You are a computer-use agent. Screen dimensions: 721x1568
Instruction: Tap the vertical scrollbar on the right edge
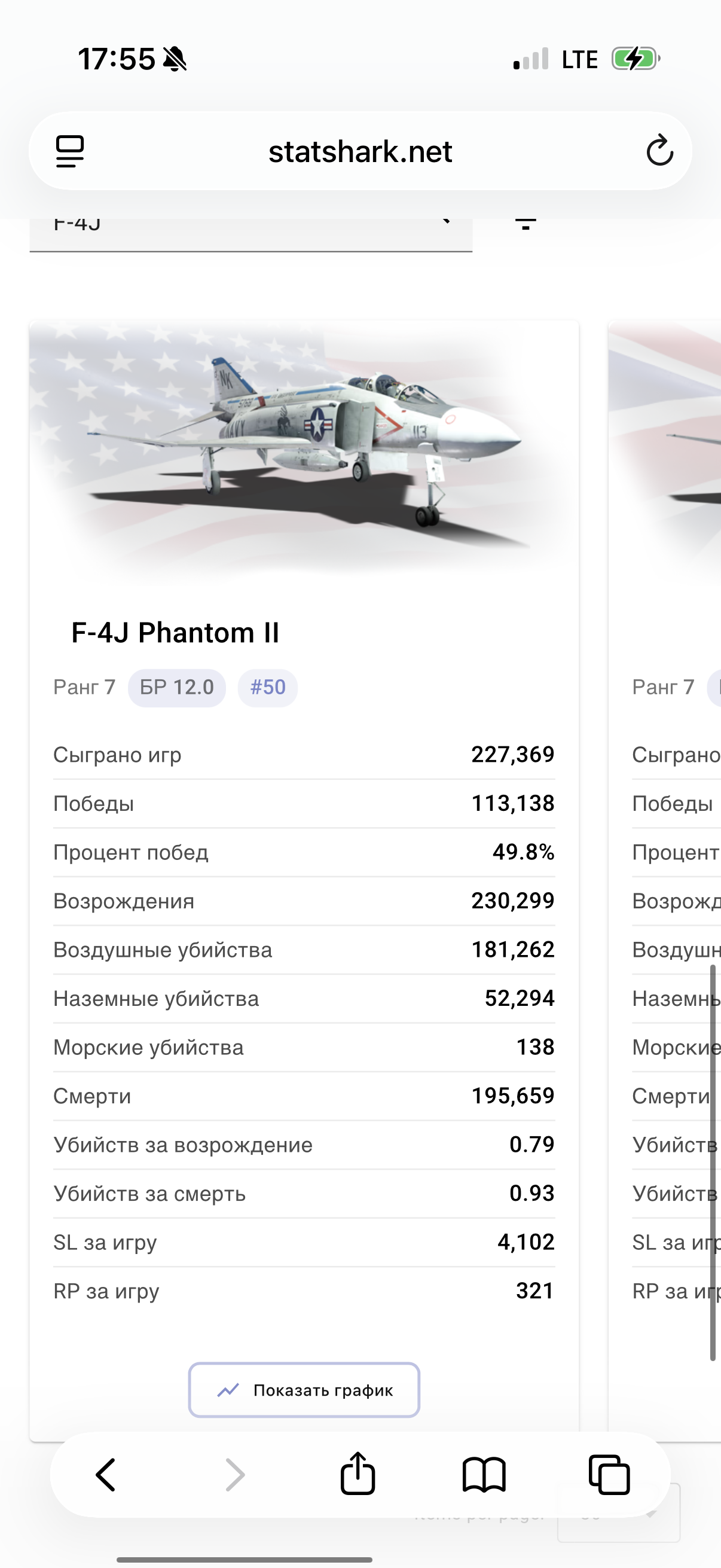pos(713,1163)
